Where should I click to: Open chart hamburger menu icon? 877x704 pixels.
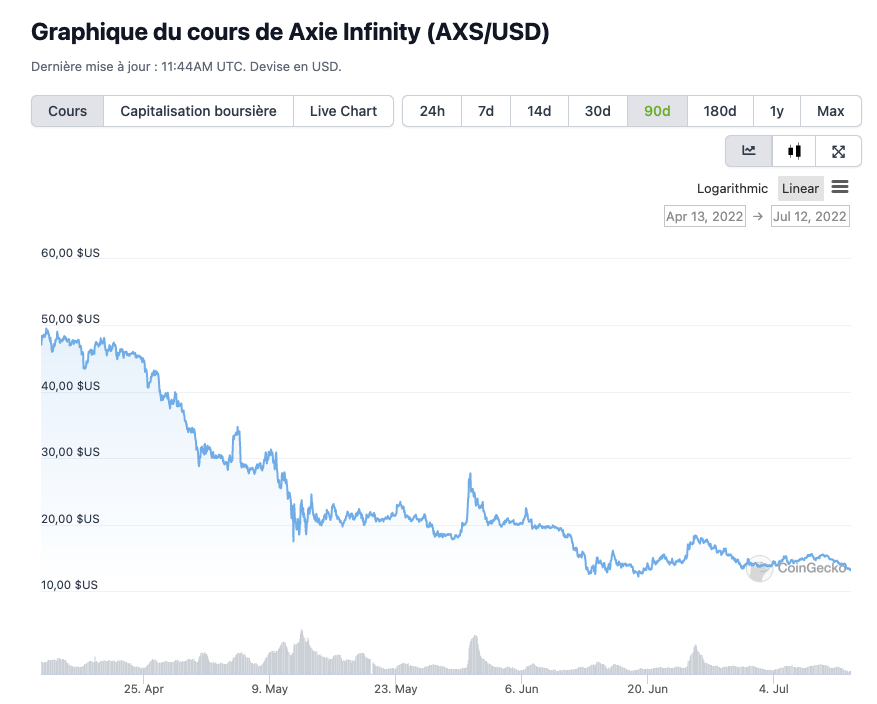click(840, 188)
